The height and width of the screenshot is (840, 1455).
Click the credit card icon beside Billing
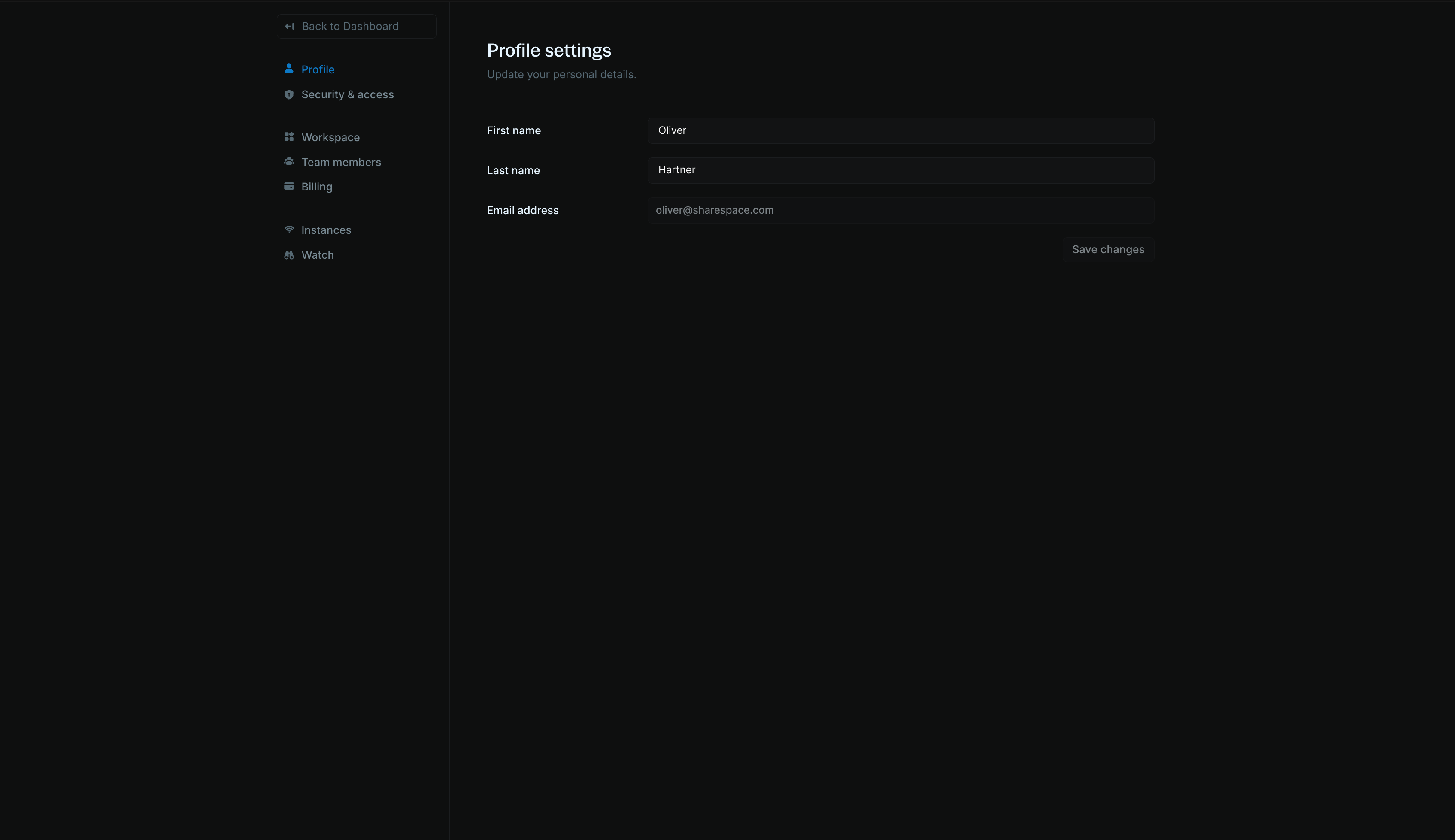[289, 186]
